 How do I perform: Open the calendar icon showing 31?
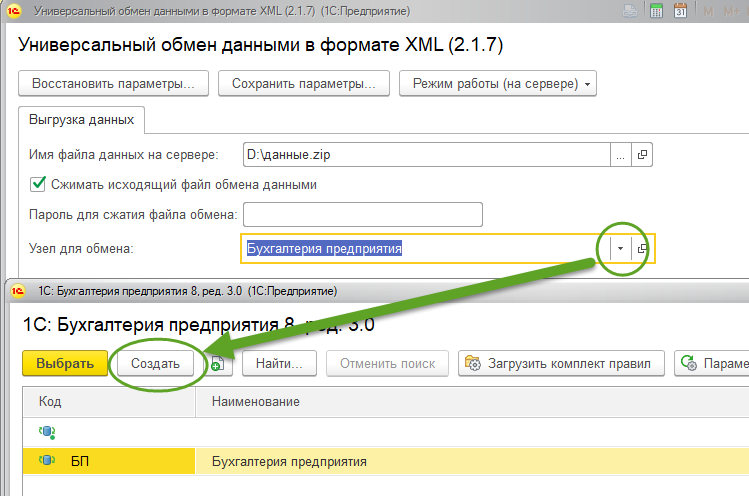click(x=680, y=11)
